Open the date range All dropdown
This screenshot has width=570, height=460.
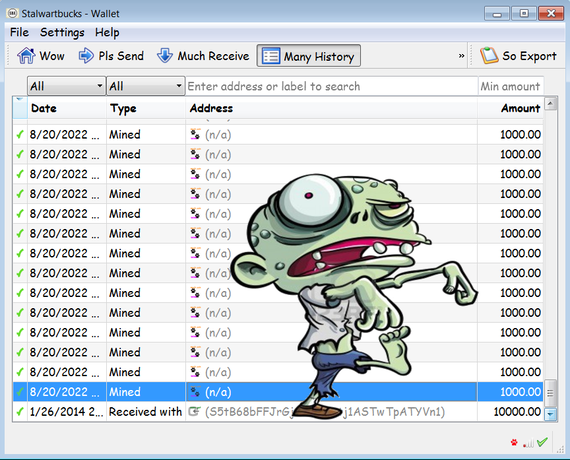pos(67,86)
